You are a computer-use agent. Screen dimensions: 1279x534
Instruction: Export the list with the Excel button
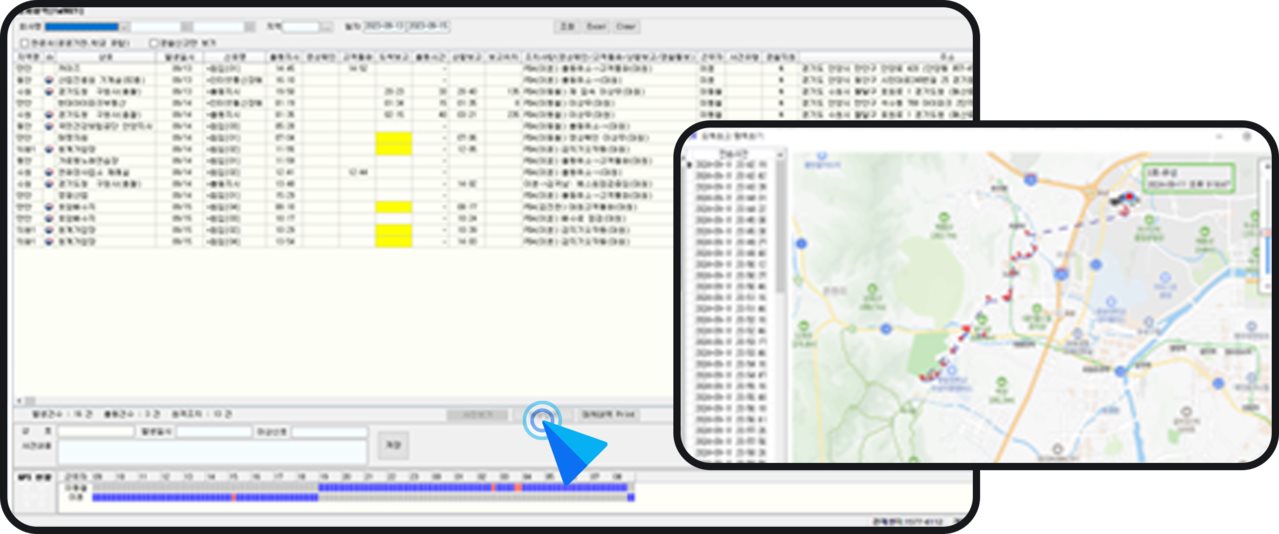[x=595, y=26]
